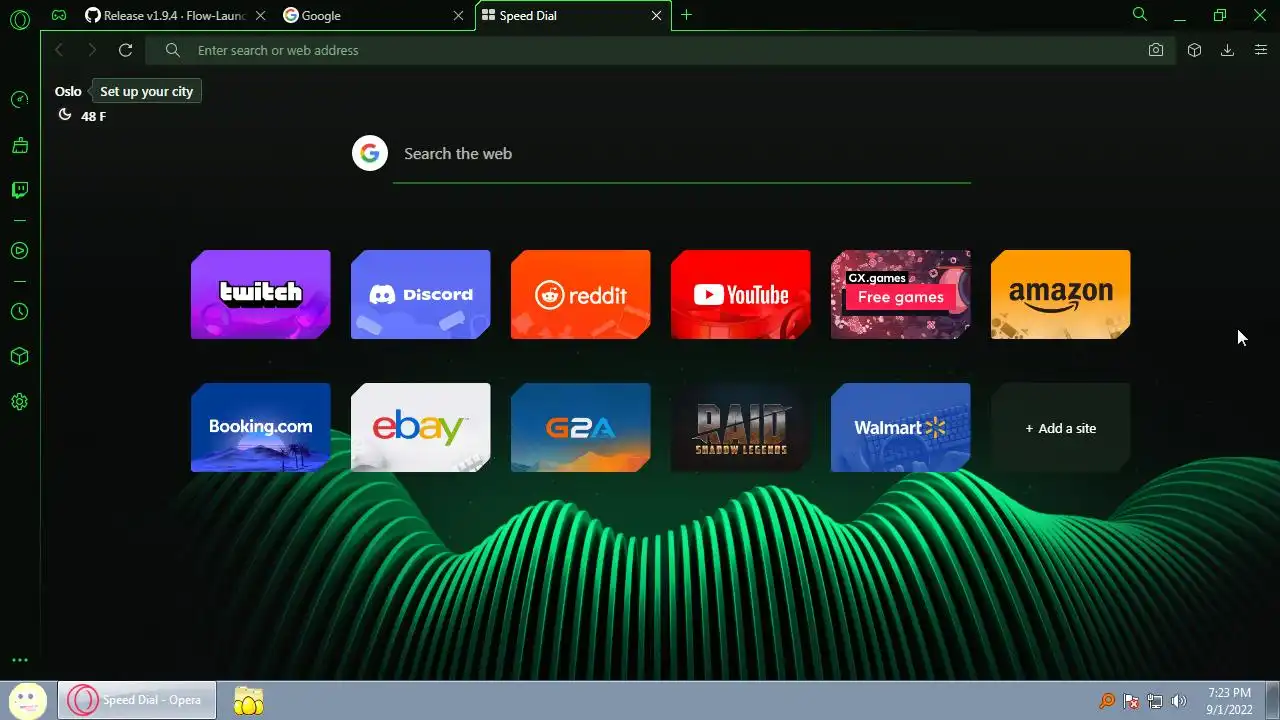Screen dimensions: 1280x720
Task: Open extensions cube in address bar
Action: 1194,50
